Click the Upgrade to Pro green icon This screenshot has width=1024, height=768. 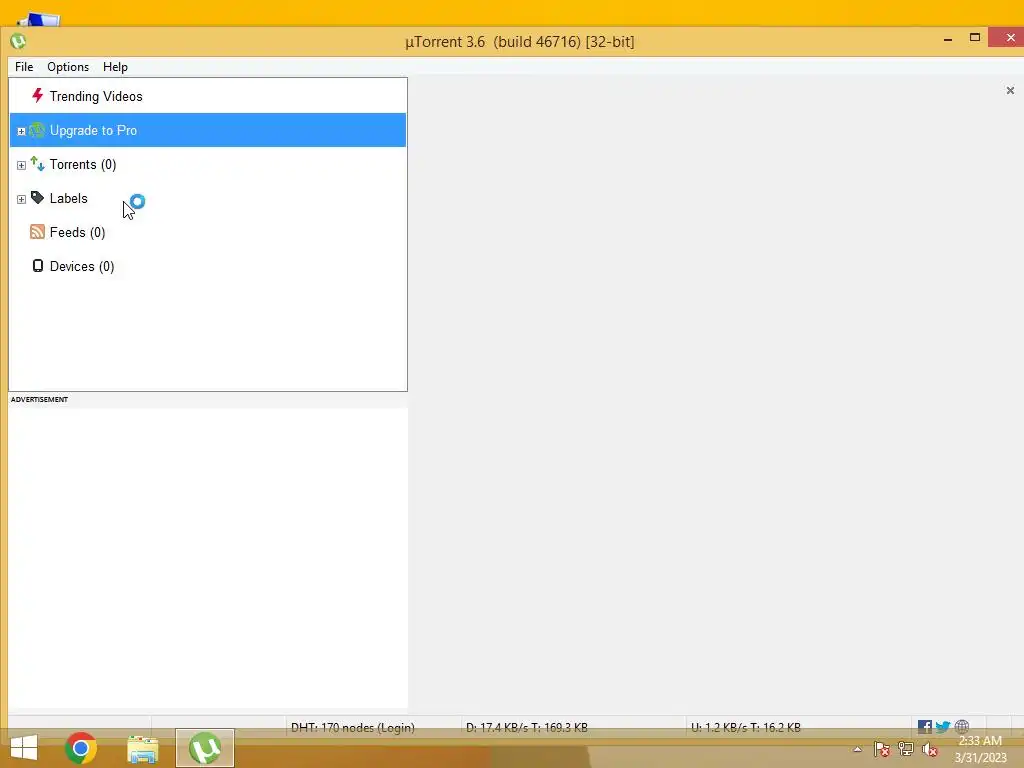click(x=37, y=130)
